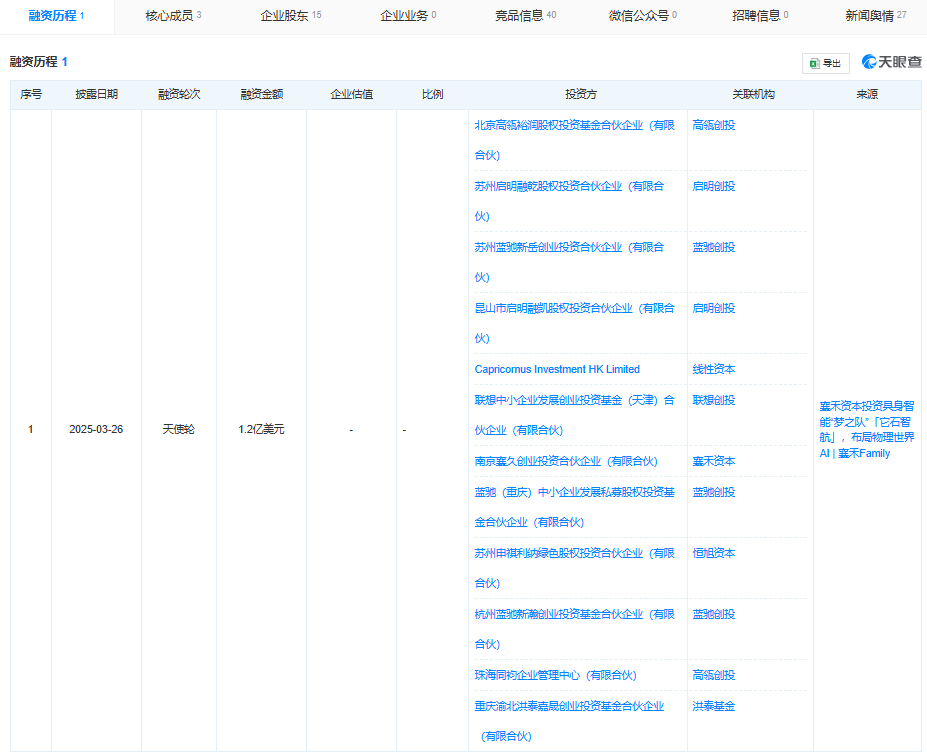Open 启明创投 beside 昆山市启明融凯
The width and height of the screenshot is (927, 754).
click(x=714, y=308)
